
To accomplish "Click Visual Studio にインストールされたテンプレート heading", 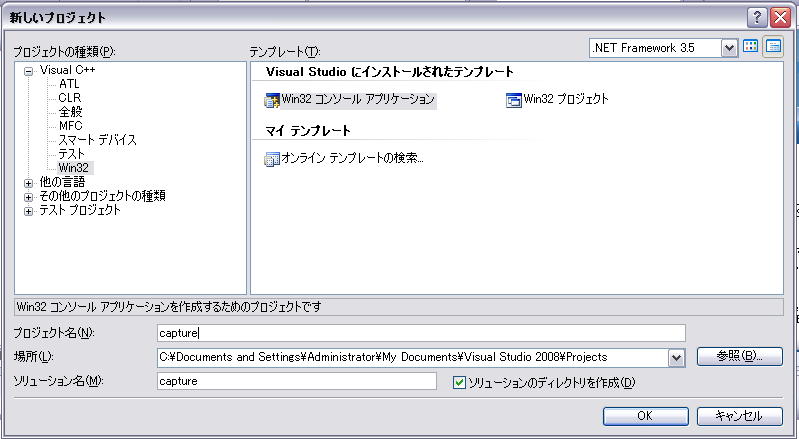I will click(390, 72).
